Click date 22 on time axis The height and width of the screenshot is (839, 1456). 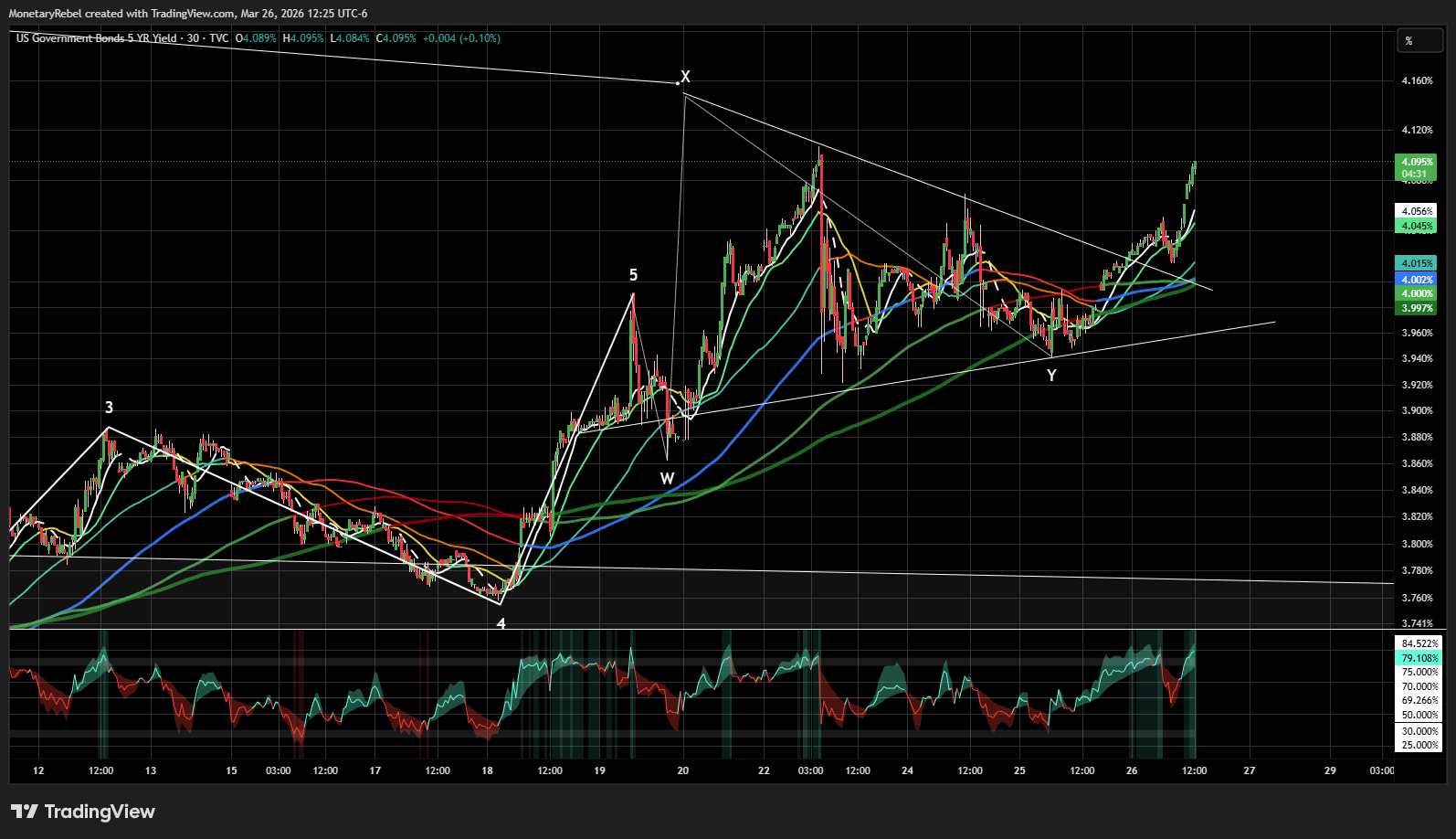point(764,770)
